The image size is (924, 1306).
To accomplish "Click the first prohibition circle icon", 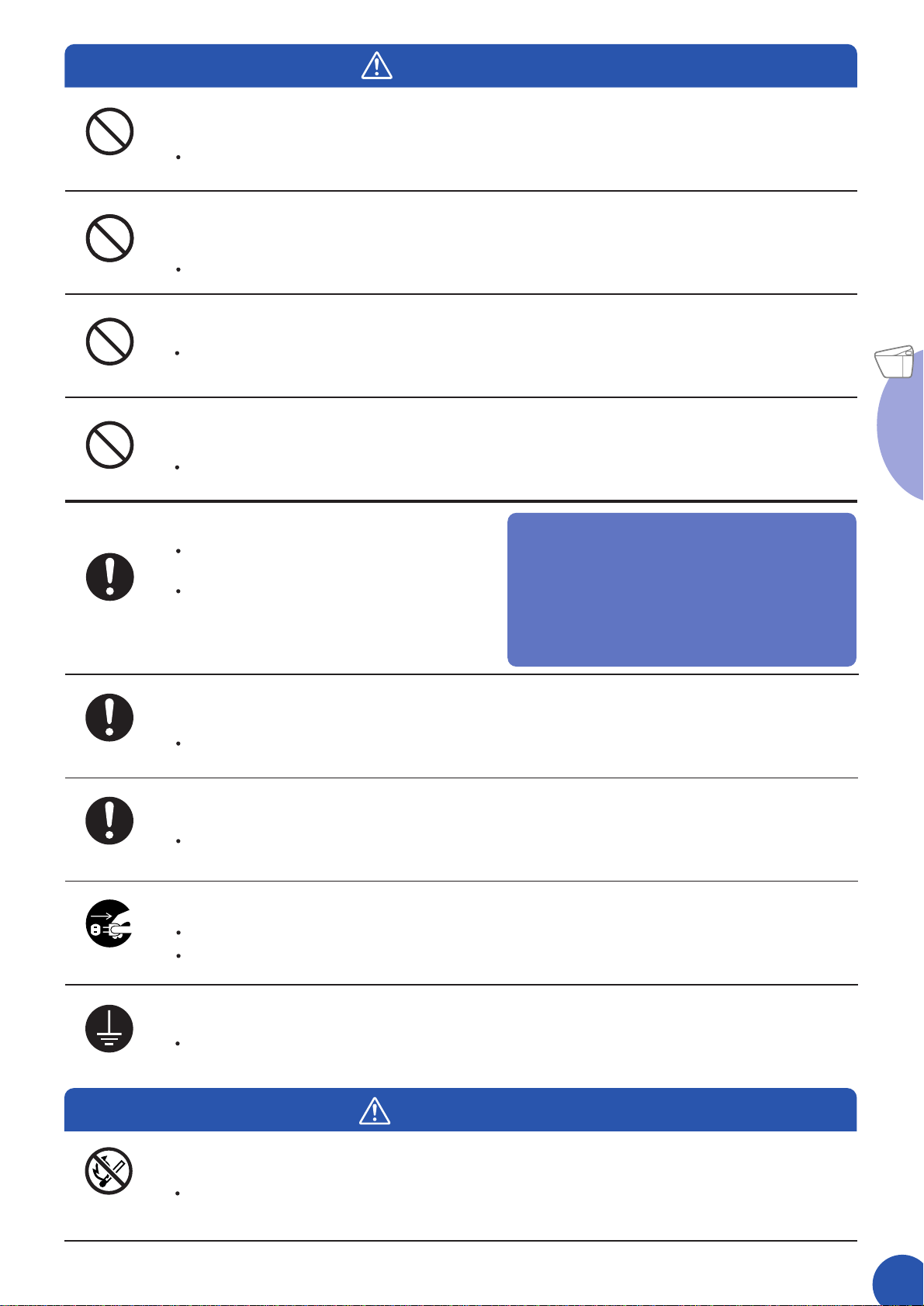I will [109, 131].
